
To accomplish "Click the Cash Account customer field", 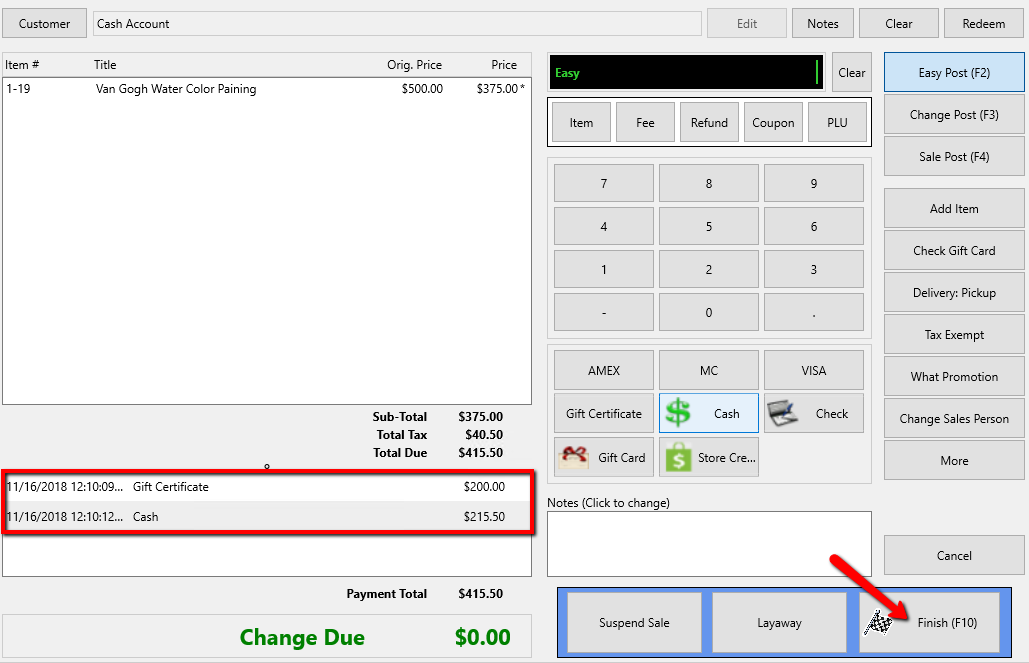I will [x=397, y=24].
